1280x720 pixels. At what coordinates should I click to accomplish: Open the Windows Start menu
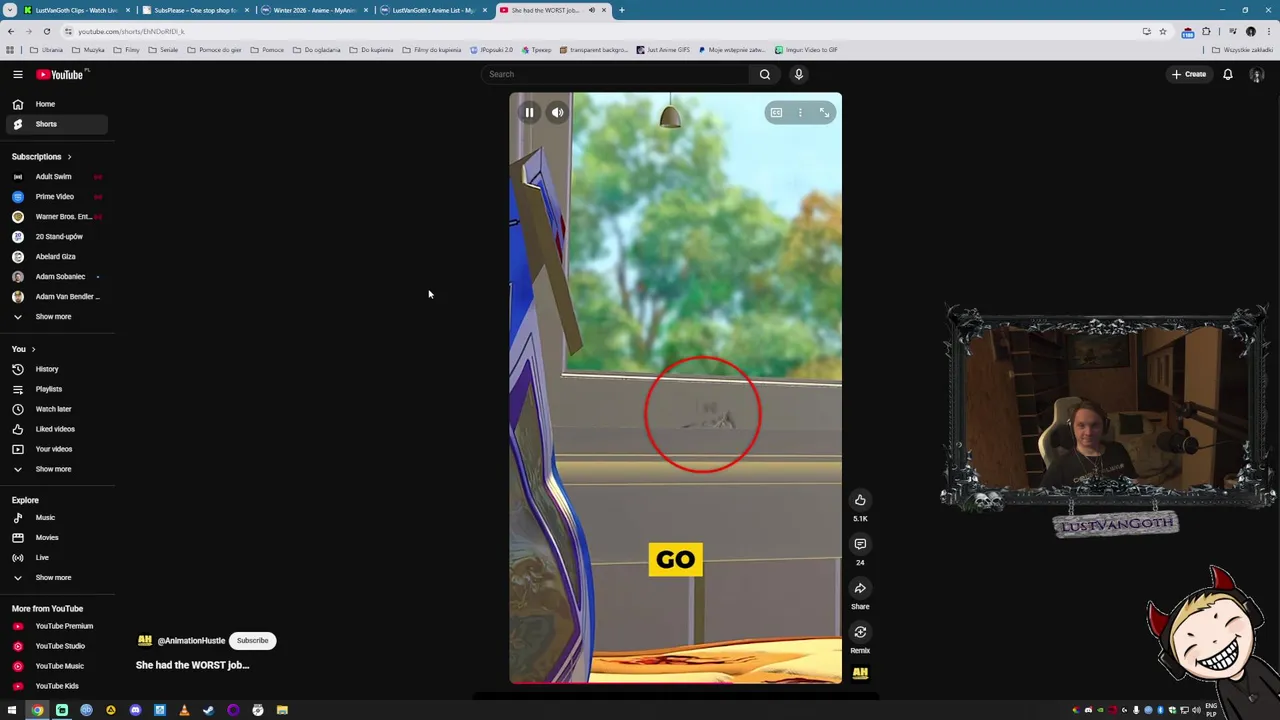[x=12, y=710]
